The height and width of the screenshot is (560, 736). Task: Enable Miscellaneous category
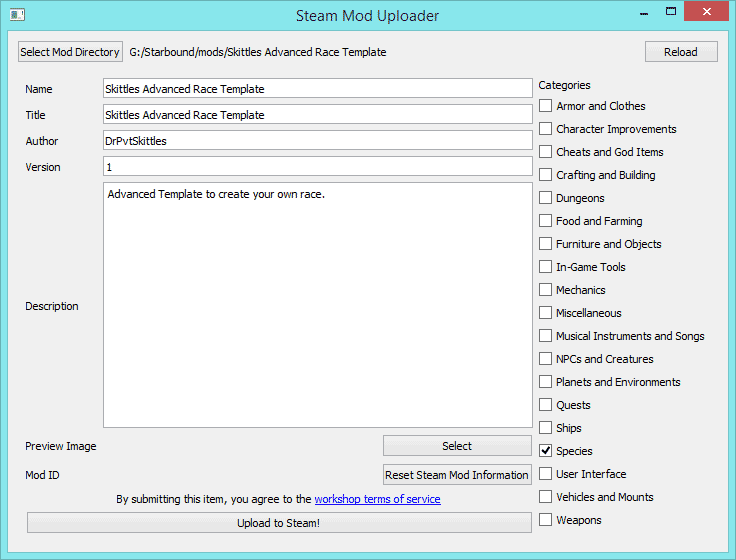[545, 313]
